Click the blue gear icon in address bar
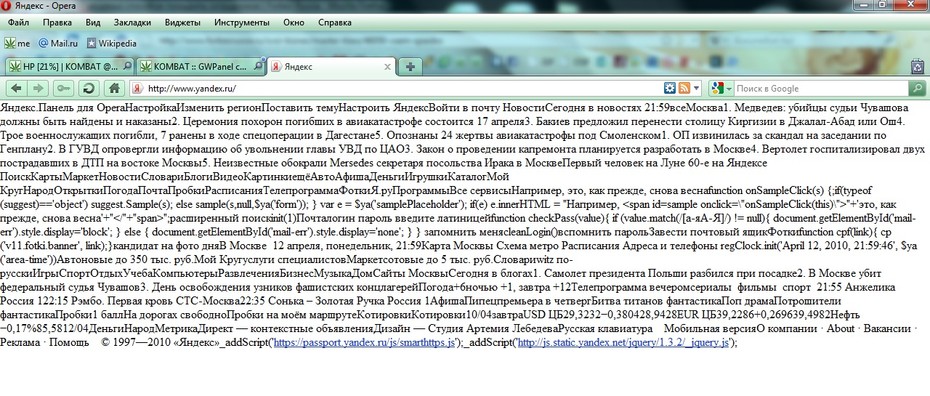This screenshot has width=930, height=396. point(670,88)
